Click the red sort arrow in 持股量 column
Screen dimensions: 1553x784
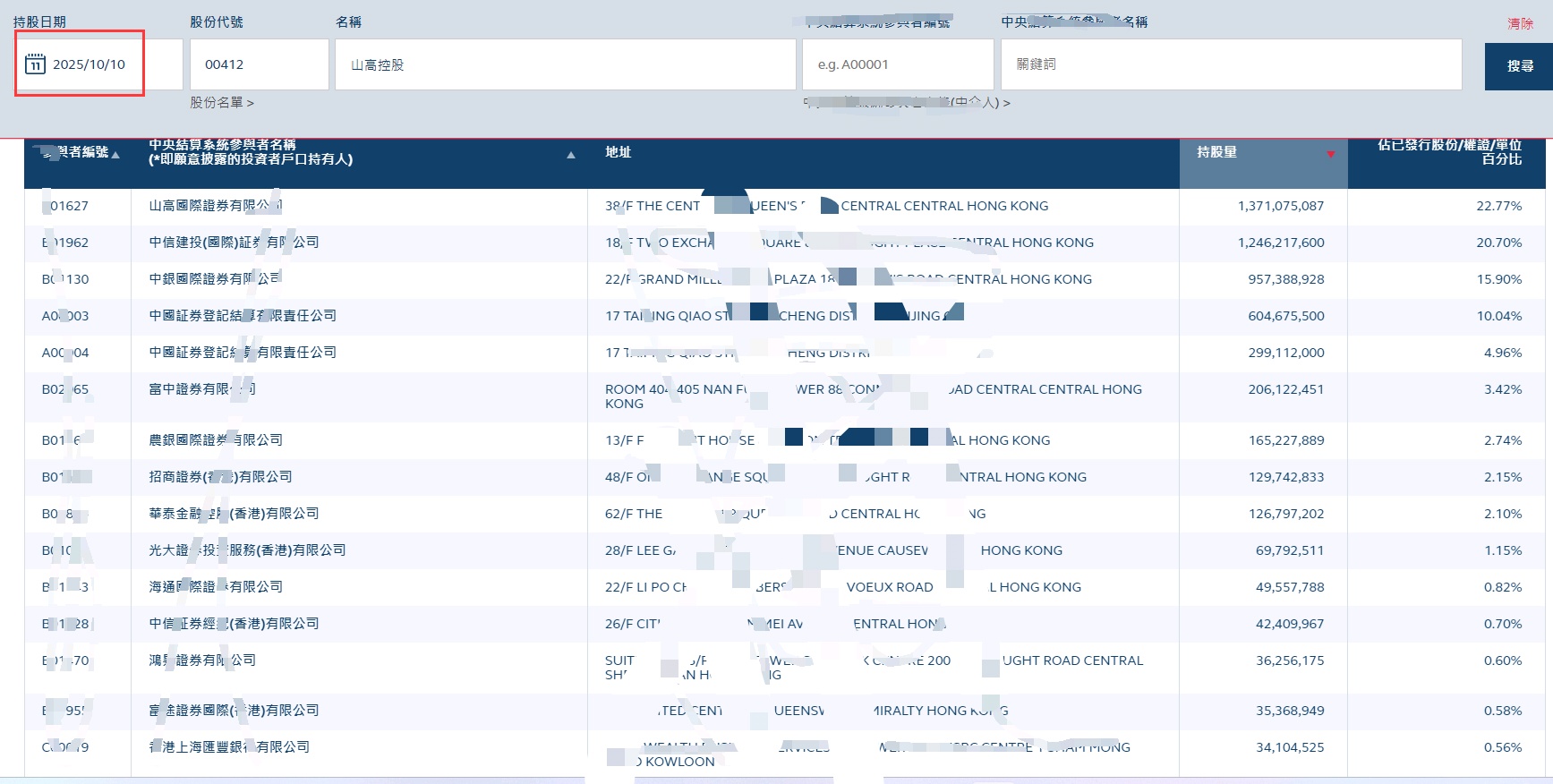pos(1330,154)
